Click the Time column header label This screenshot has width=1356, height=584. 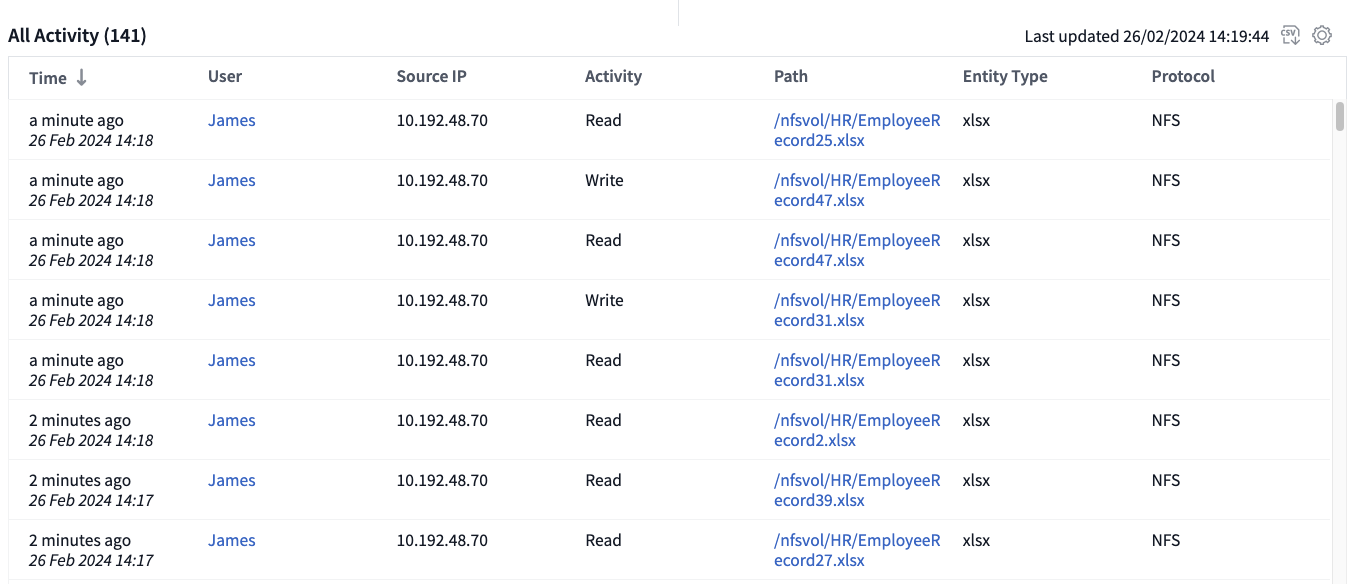pyautogui.click(x=48, y=77)
